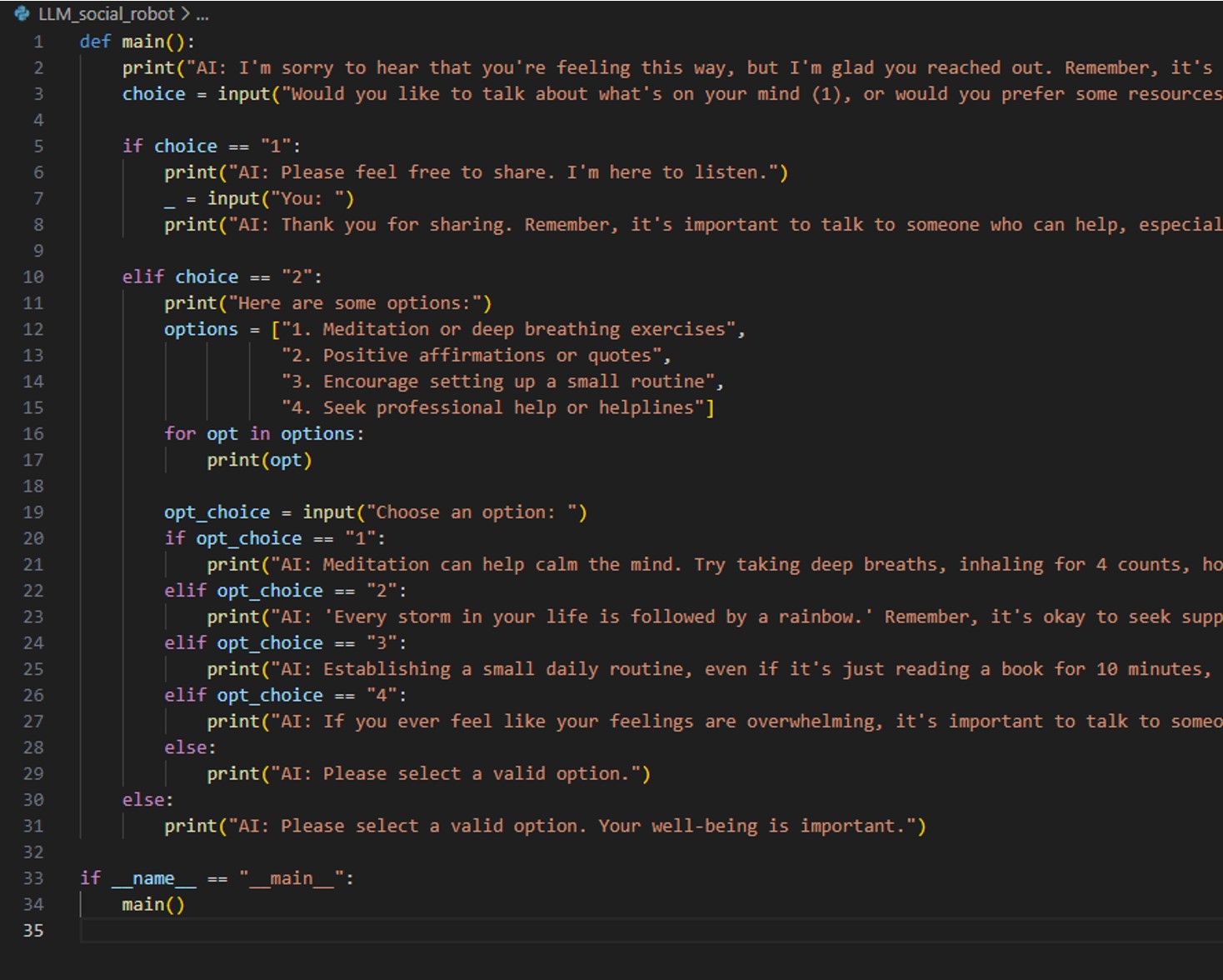Image resolution: width=1223 pixels, height=980 pixels.
Task: Click the main() call on line 34
Action: point(153,904)
